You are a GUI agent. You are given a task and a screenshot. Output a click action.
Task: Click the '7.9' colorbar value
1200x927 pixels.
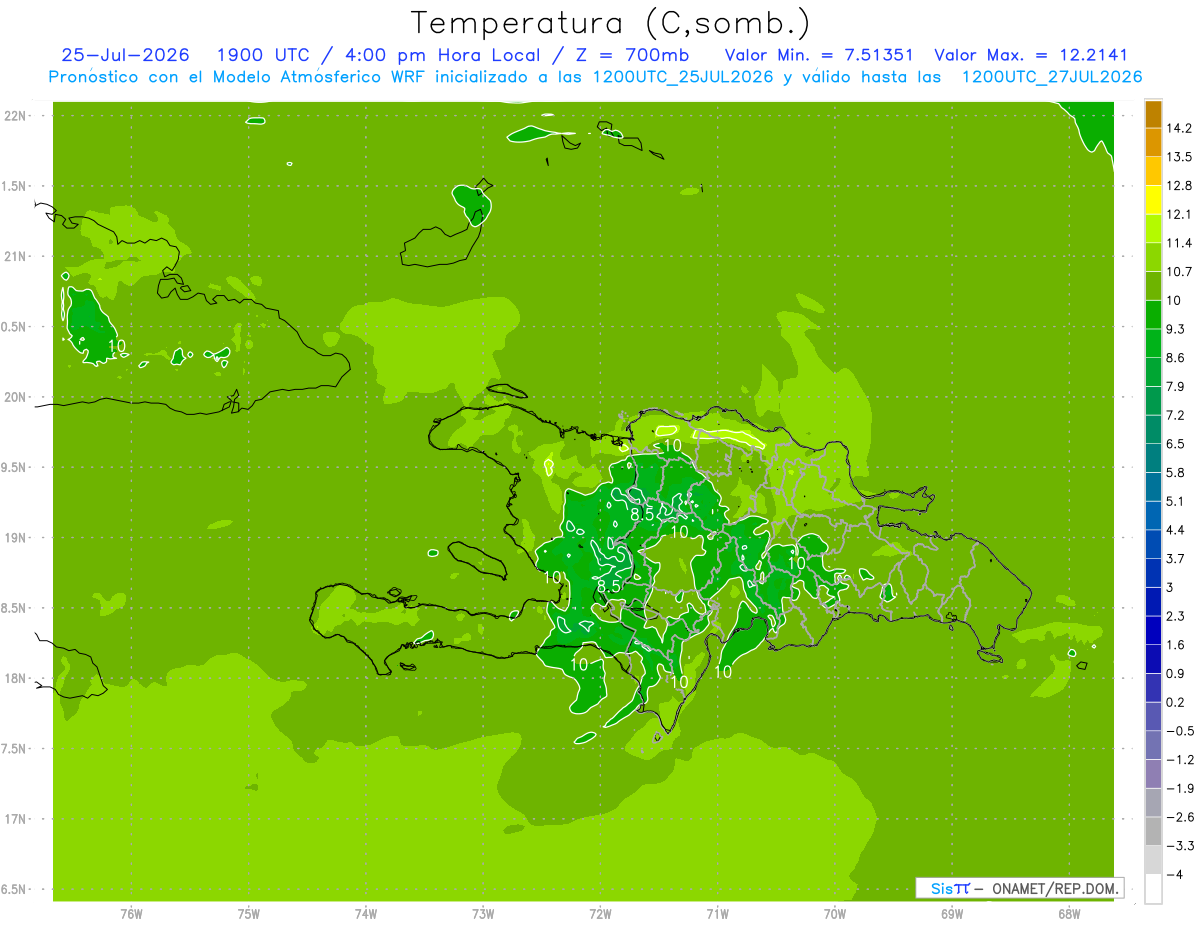coord(1176,387)
